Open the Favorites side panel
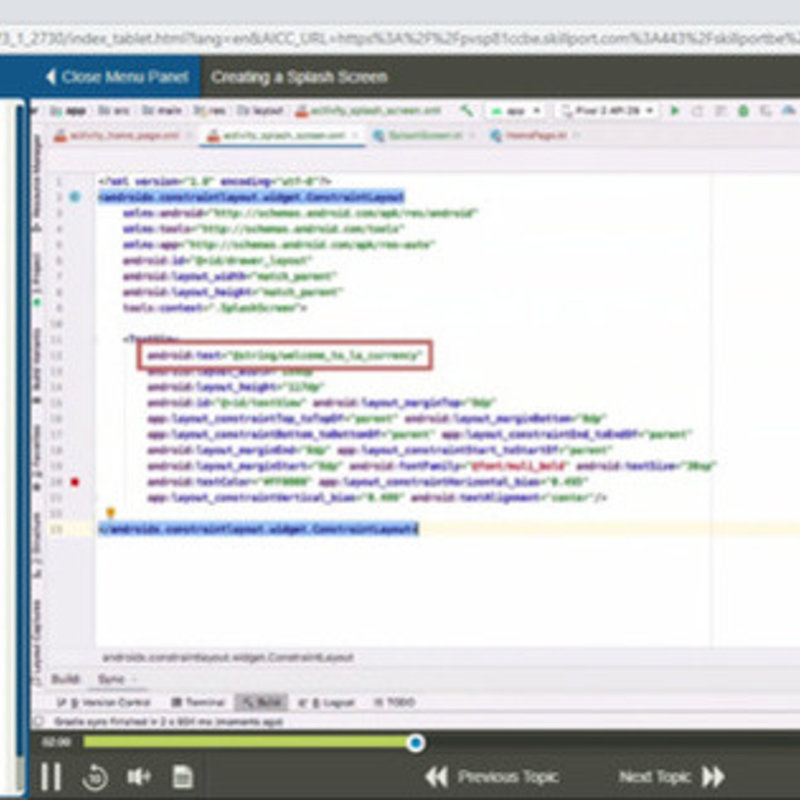Screen dimensions: 800x800 37,457
